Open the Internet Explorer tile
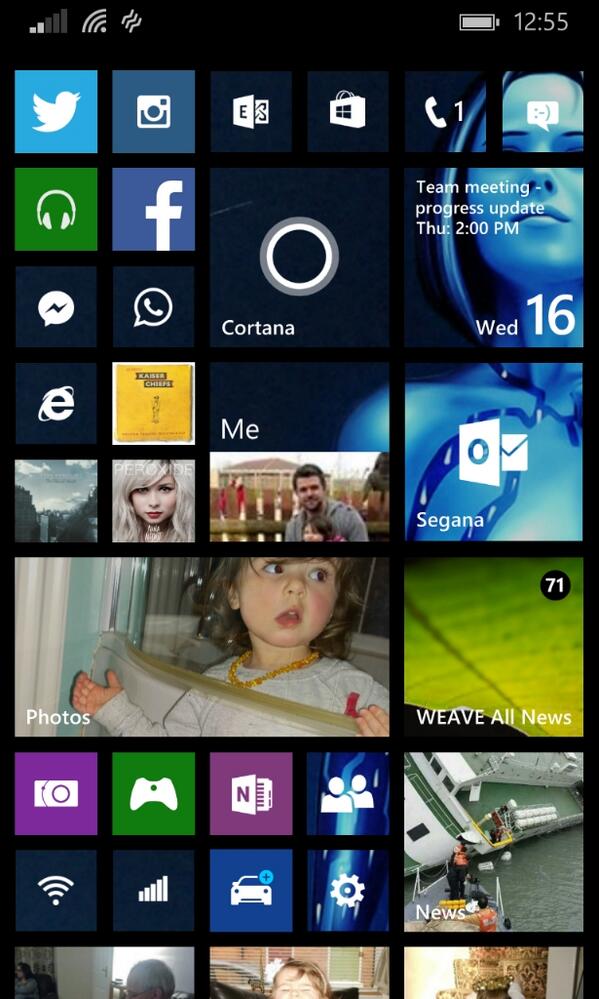 tap(56, 404)
